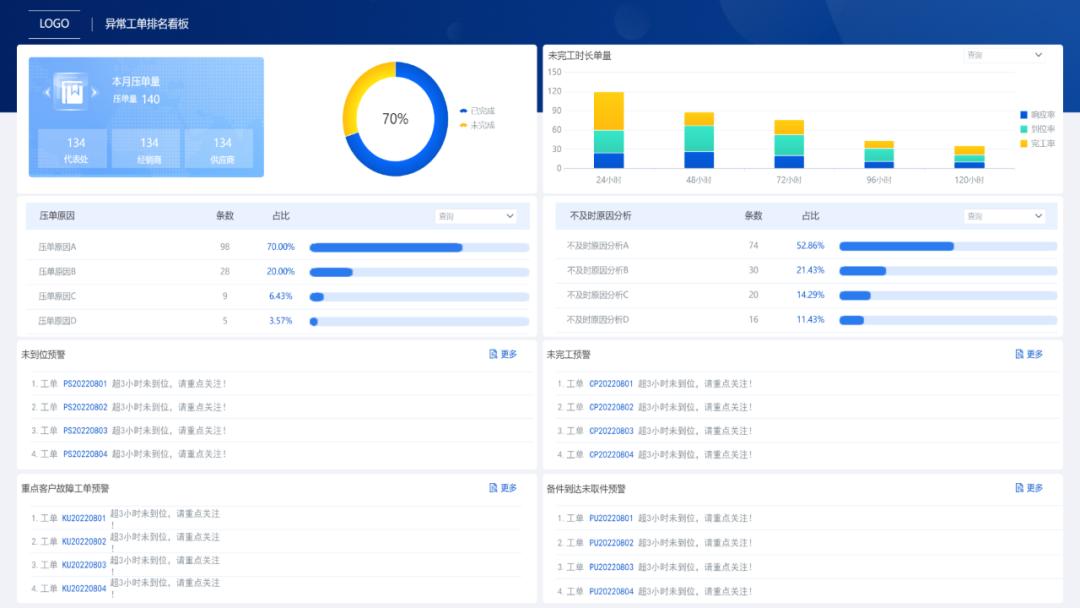
Task: Select the 代表处 tile showing 134
Action: (76, 149)
